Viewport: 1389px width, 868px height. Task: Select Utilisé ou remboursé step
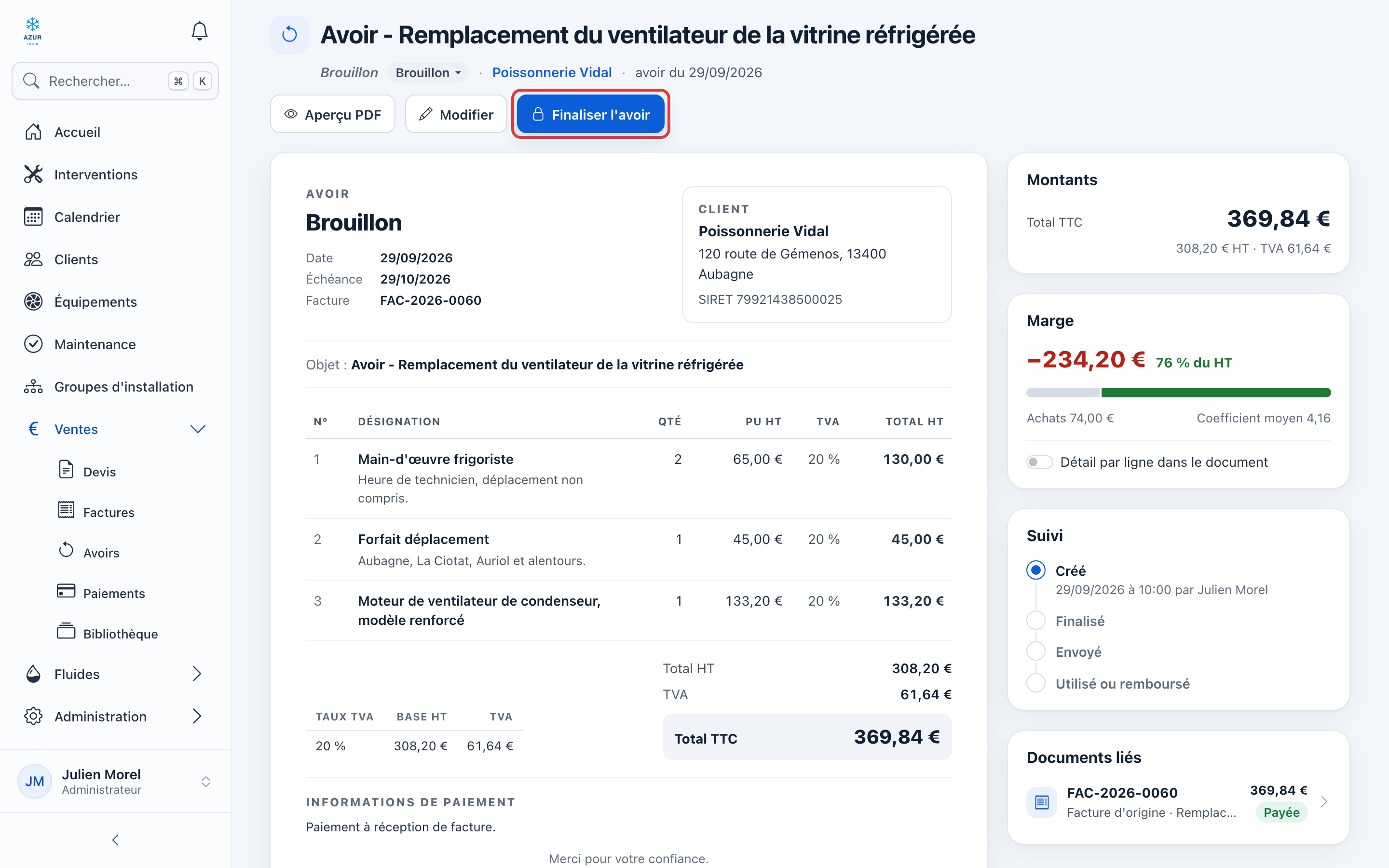[x=1036, y=683]
